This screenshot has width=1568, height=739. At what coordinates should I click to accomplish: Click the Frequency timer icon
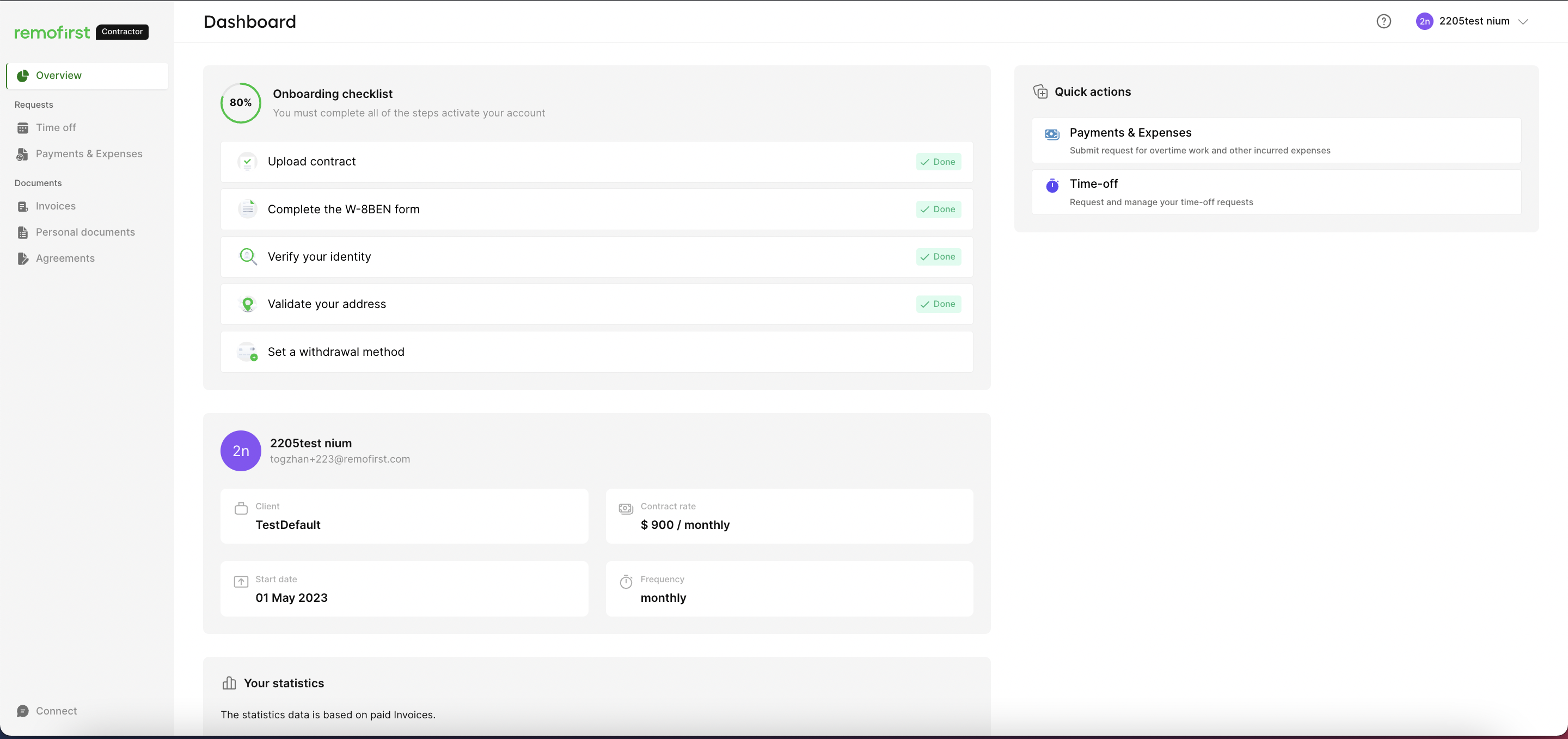point(626,582)
